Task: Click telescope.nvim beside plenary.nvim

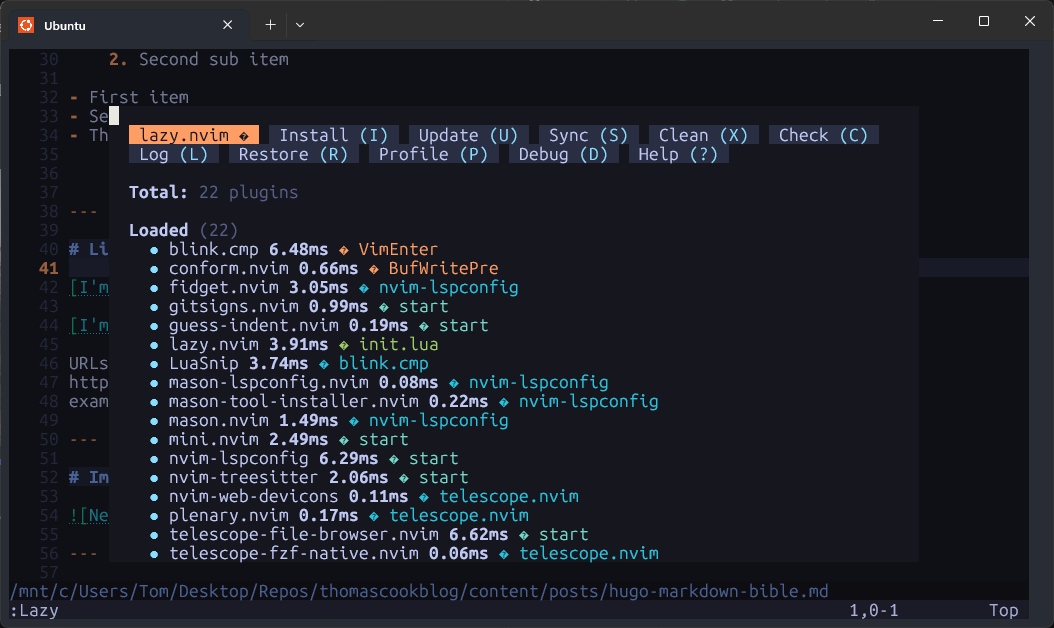Action: [x=458, y=515]
